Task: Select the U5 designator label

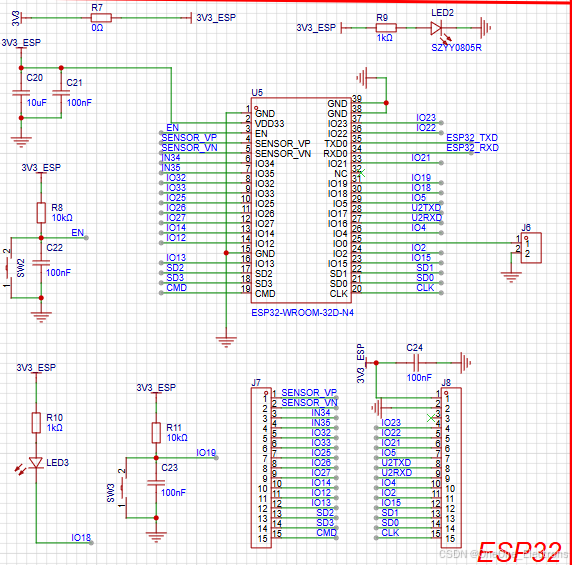Action: pyautogui.click(x=257, y=93)
